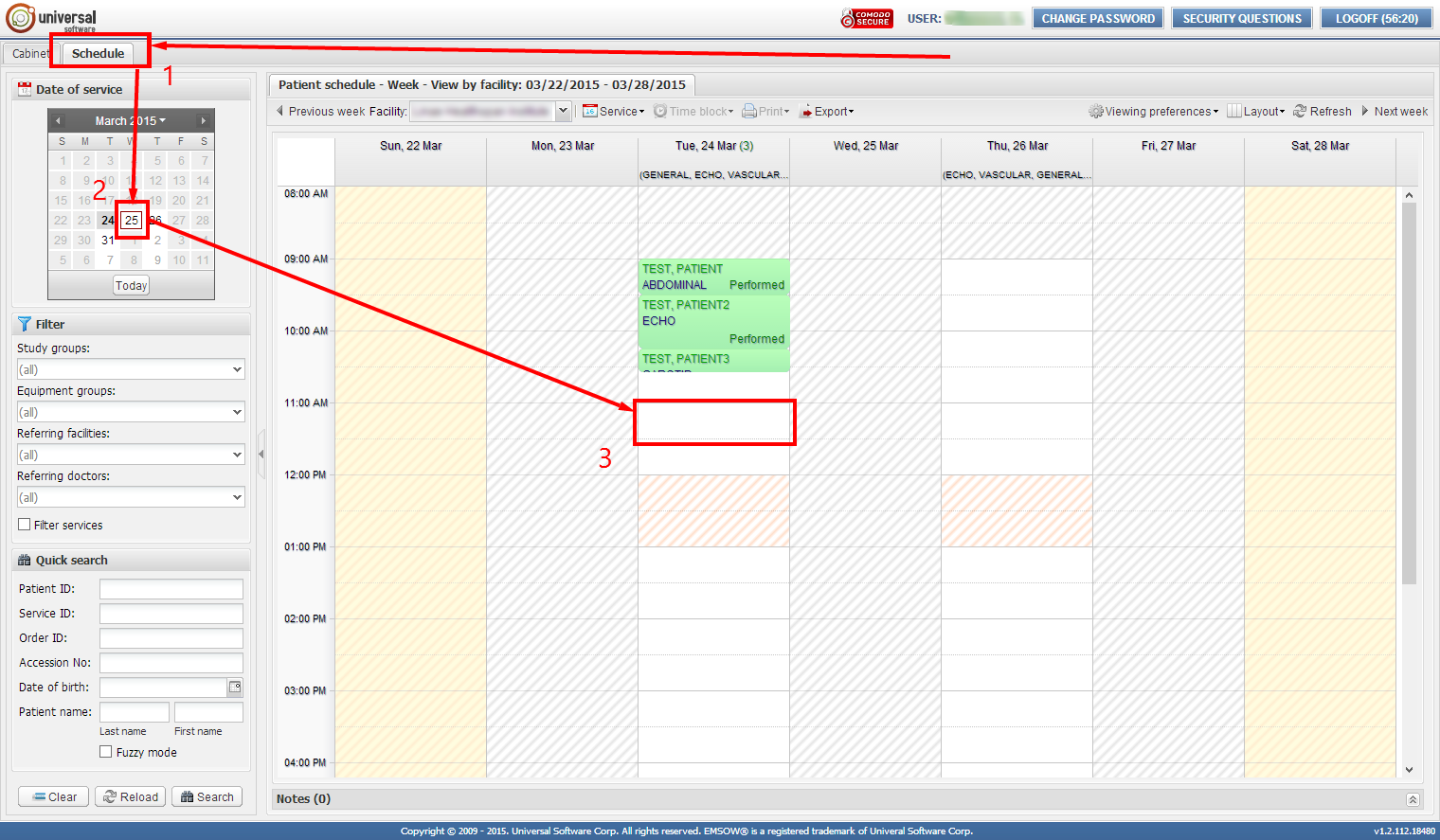Focus the patient Last name field

coord(135,712)
